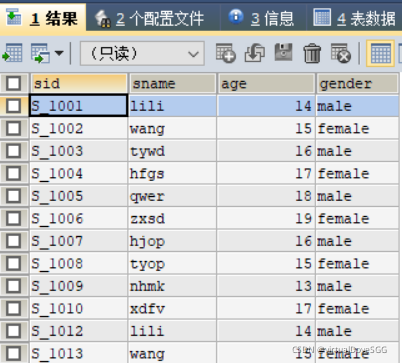Sort by the age column header
402x363 pixels.
click(x=266, y=83)
